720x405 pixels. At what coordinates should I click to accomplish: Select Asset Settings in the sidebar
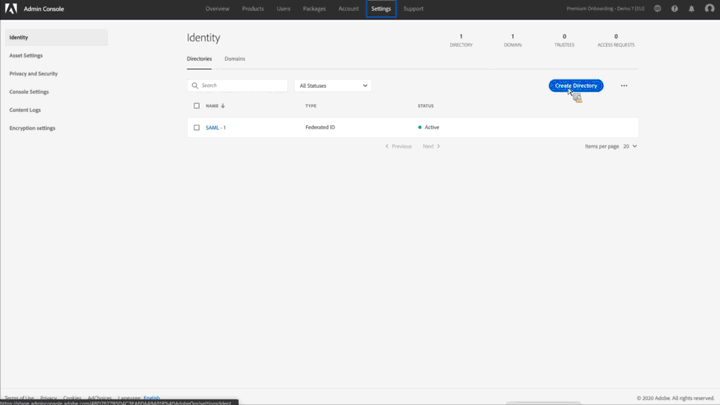(x=26, y=56)
